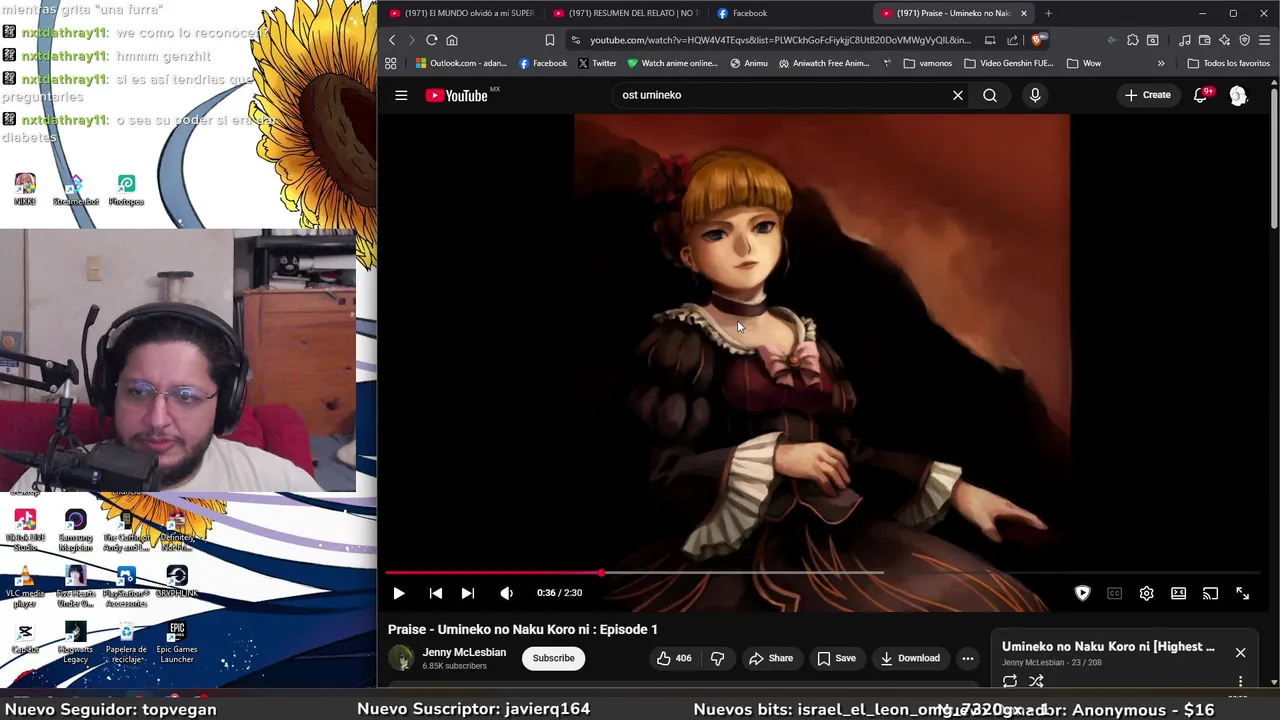Open browser extensions puzzle icon
1280x720 pixels.
(x=1132, y=40)
